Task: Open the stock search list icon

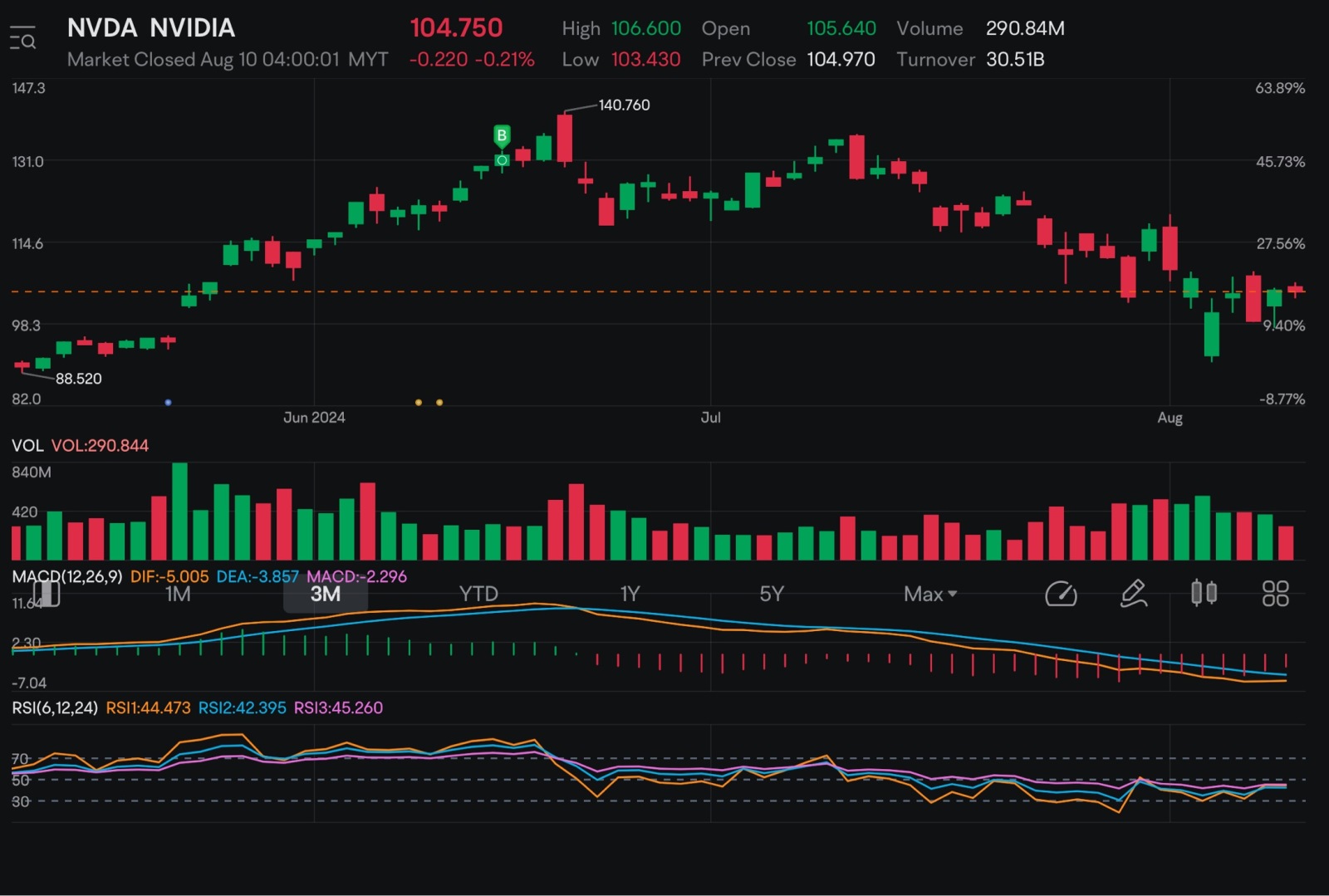Action: (23, 38)
